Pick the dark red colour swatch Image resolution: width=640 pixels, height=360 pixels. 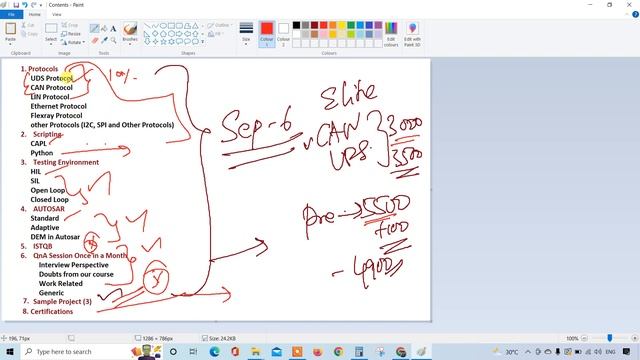(315, 25)
